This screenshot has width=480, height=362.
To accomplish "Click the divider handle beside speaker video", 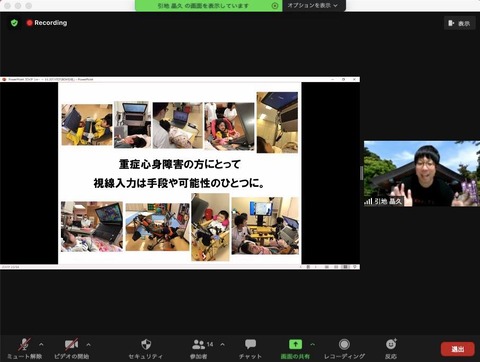I will 362,173.
